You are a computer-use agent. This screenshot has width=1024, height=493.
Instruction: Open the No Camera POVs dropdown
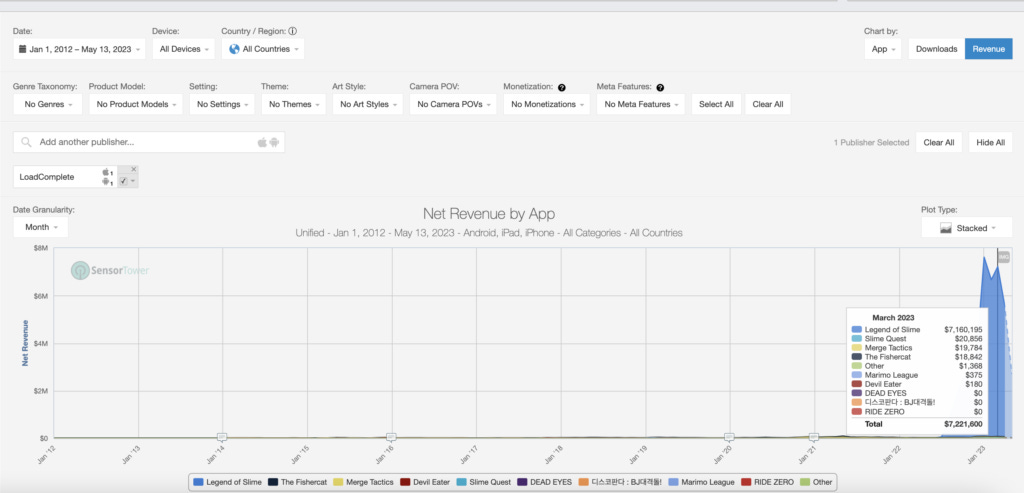point(453,104)
